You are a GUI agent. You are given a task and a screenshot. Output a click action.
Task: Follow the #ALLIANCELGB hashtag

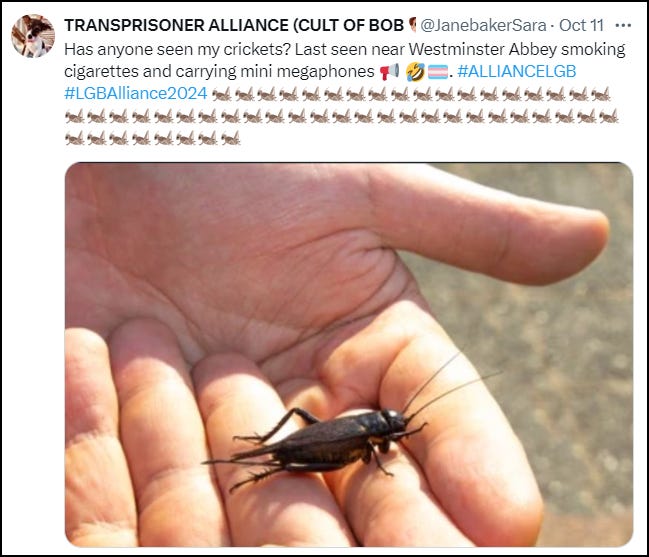(517, 72)
